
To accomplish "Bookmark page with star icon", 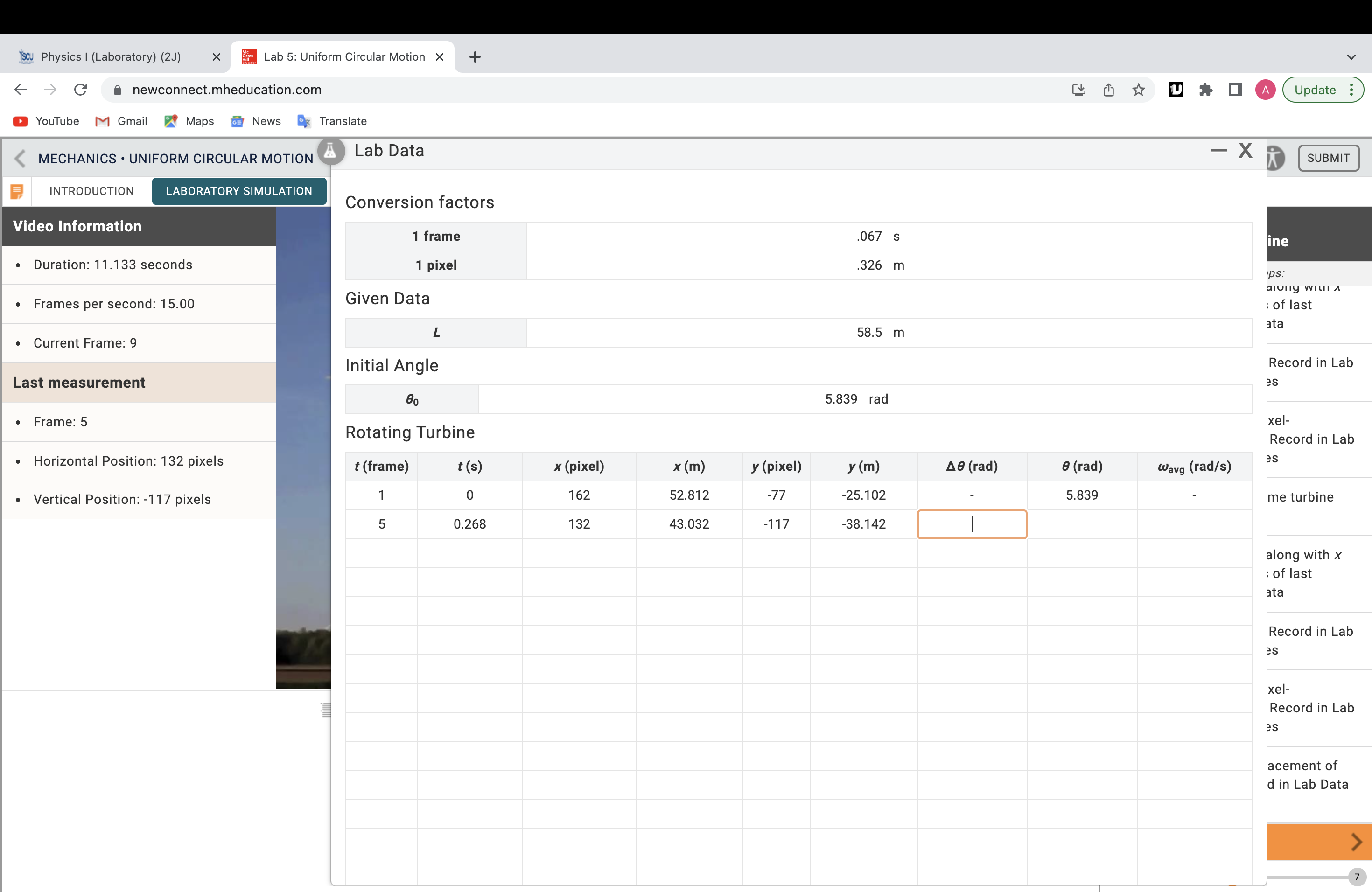I will [x=1138, y=90].
